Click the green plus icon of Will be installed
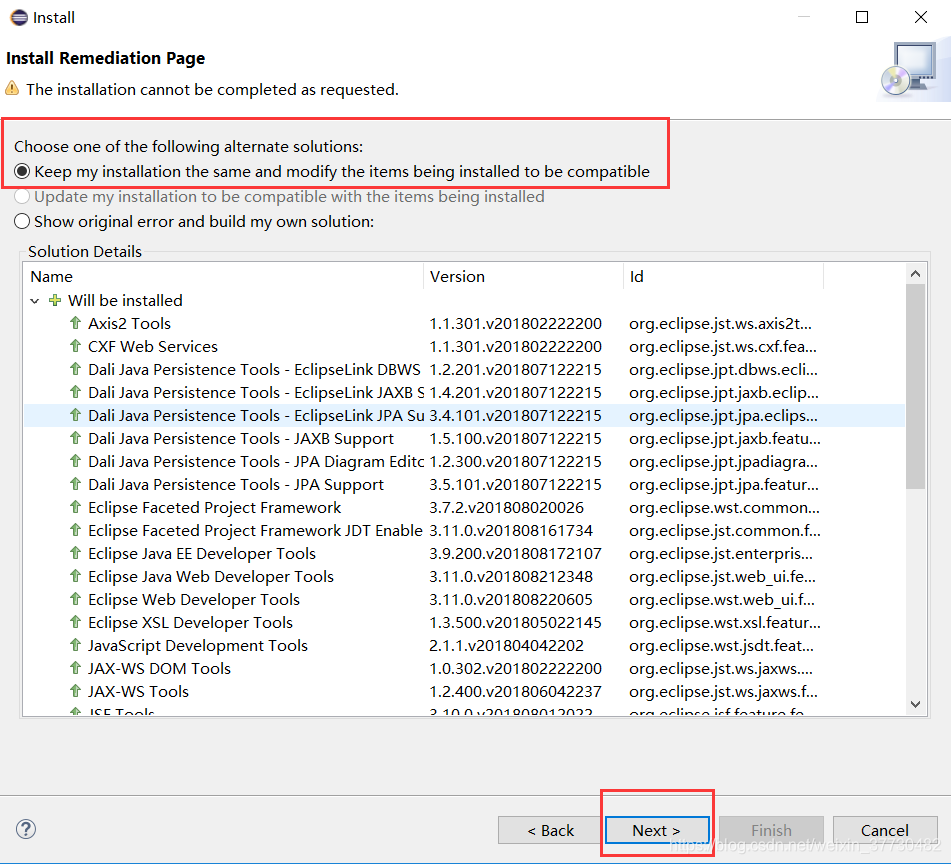 pos(55,300)
